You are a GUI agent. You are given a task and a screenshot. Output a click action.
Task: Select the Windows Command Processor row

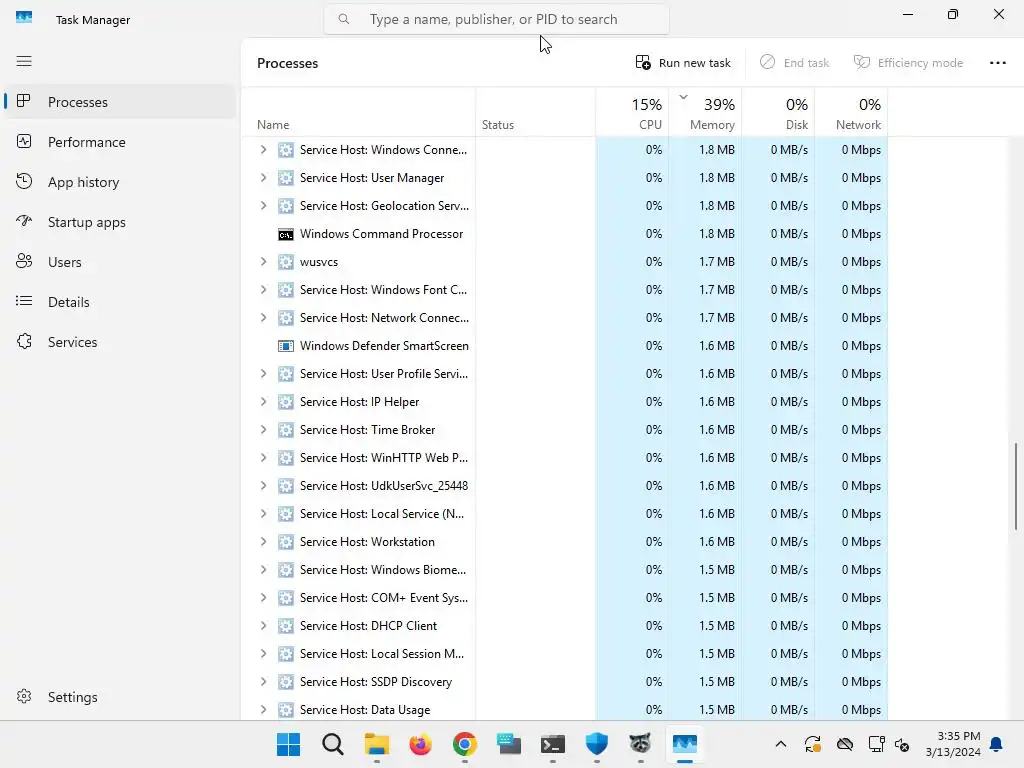tap(564, 234)
